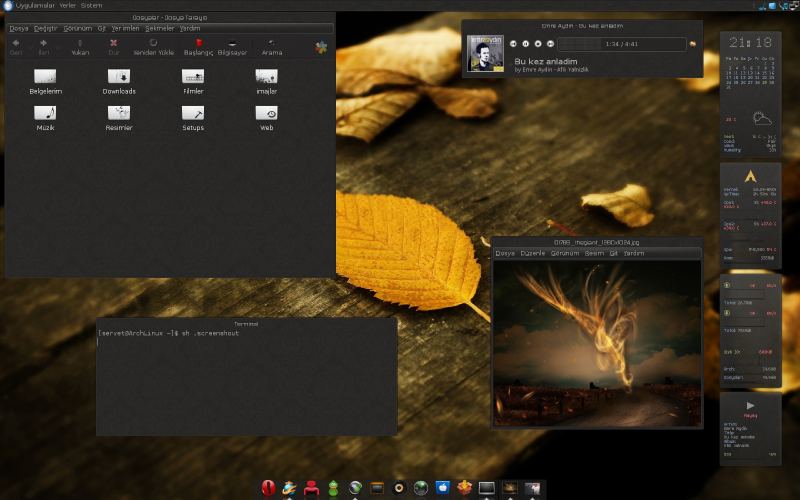Open the Yerler panel menu
Viewport: 800px width, 500px height.
click(69, 5)
